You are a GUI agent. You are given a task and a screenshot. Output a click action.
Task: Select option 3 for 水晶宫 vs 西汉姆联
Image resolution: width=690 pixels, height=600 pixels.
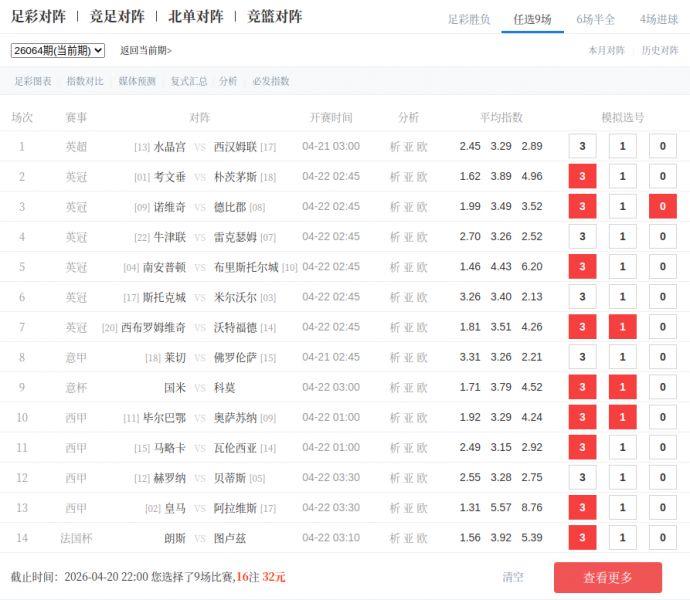(x=582, y=147)
